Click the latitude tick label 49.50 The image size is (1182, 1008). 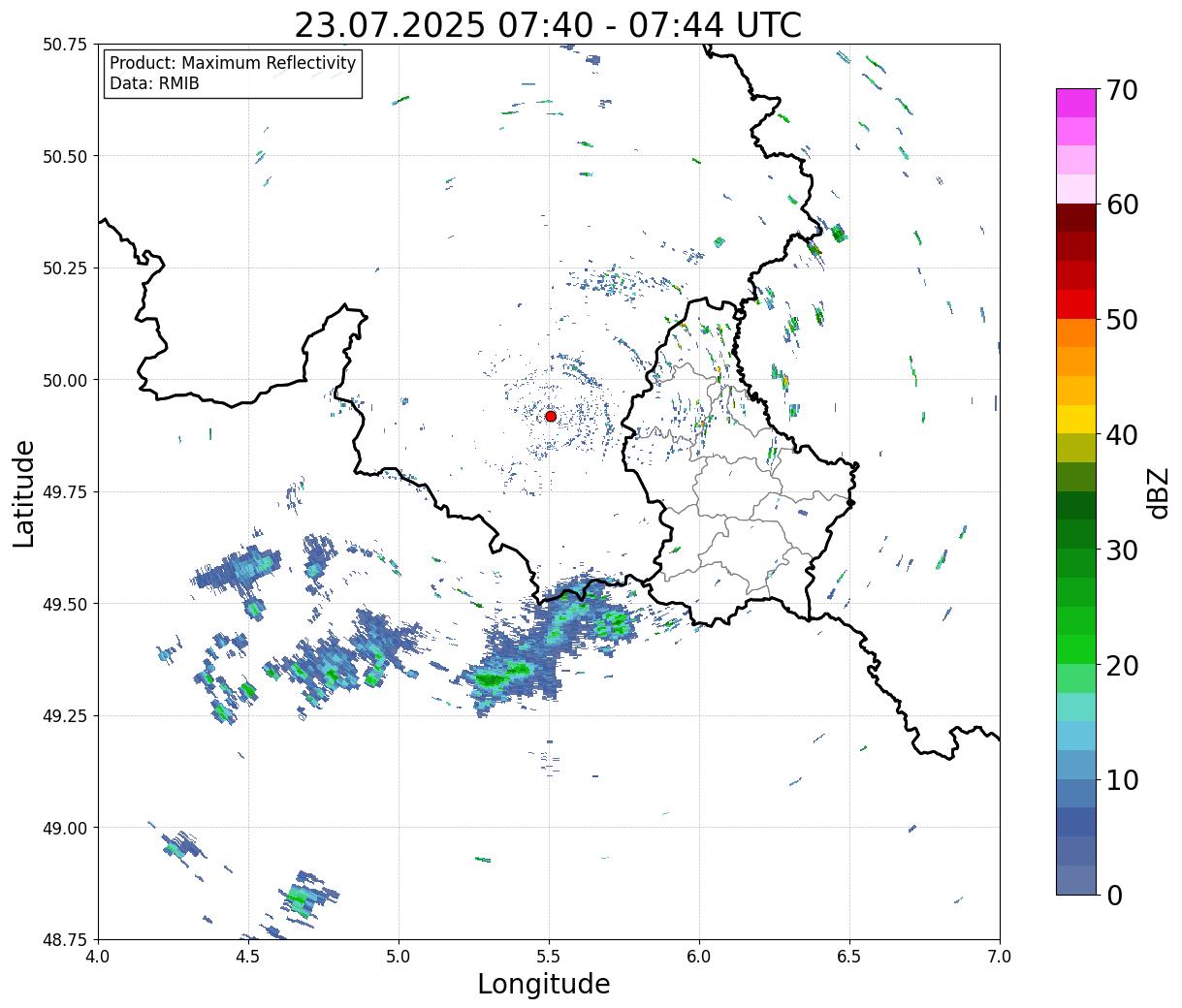[65, 604]
